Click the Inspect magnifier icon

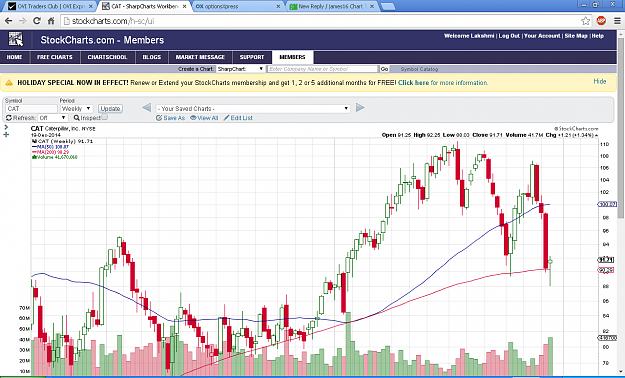(77, 118)
